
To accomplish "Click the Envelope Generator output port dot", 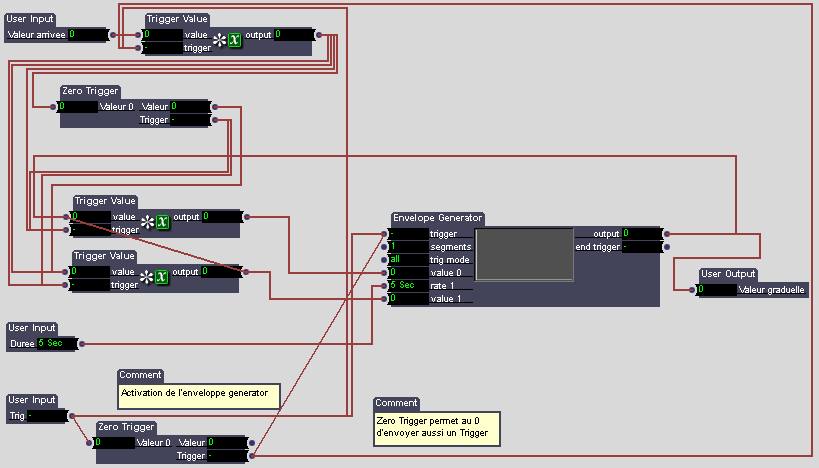I will (x=667, y=233).
